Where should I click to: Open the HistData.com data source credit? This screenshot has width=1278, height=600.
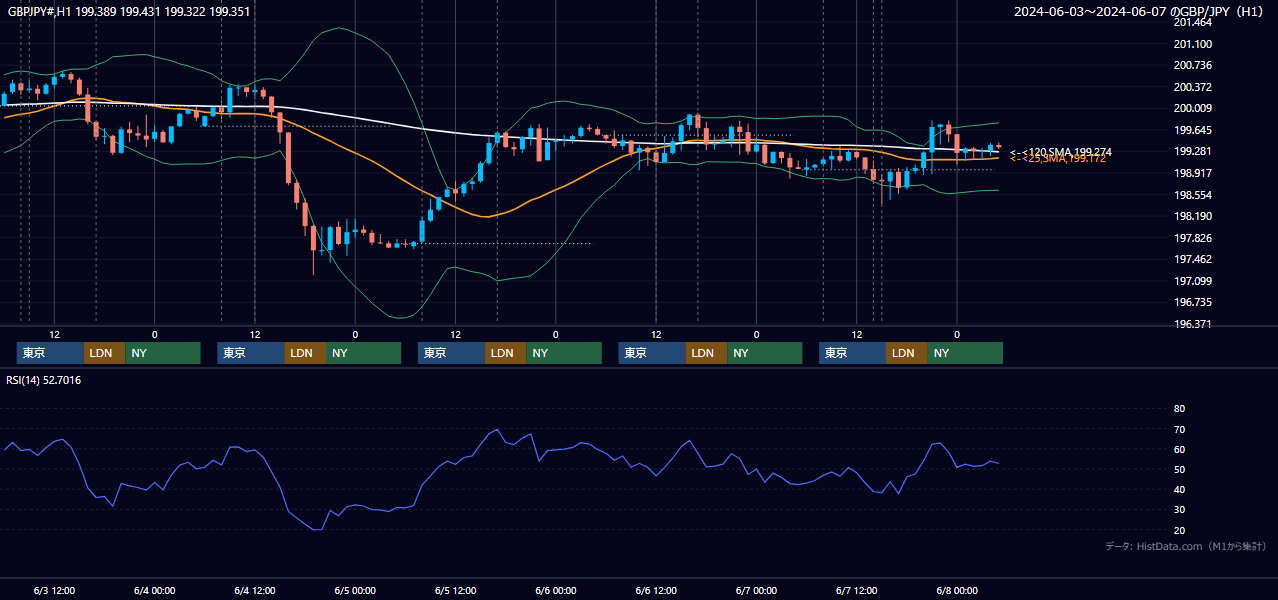[x=1186, y=546]
